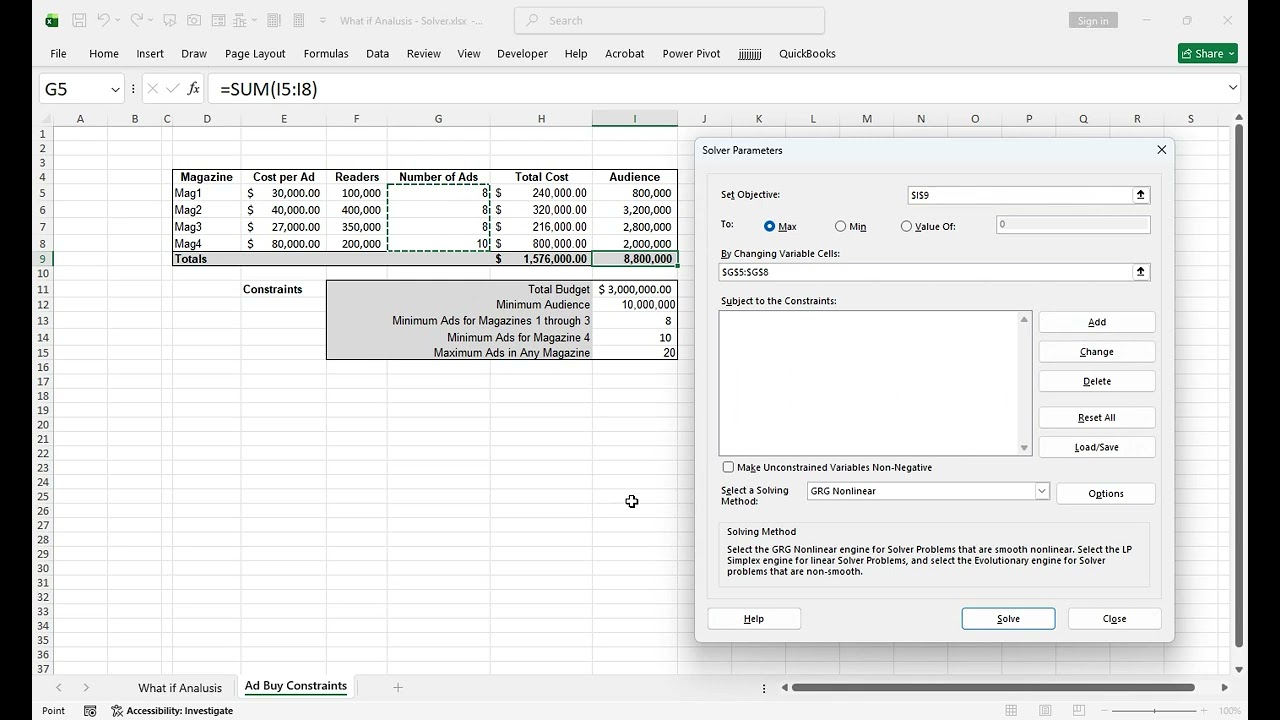Open Solver Options button
This screenshot has width=1280, height=720.
tap(1106, 494)
